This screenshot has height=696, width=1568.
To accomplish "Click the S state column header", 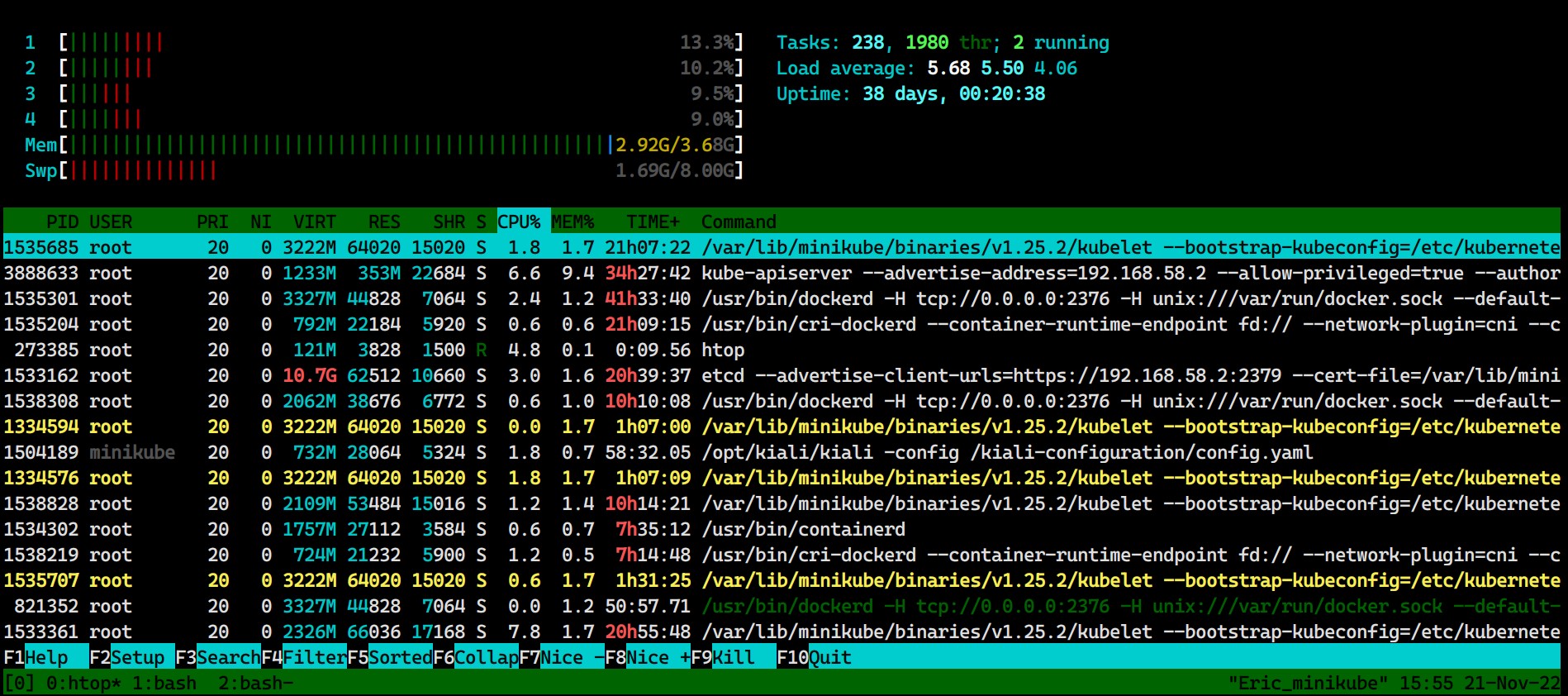I will (x=481, y=222).
